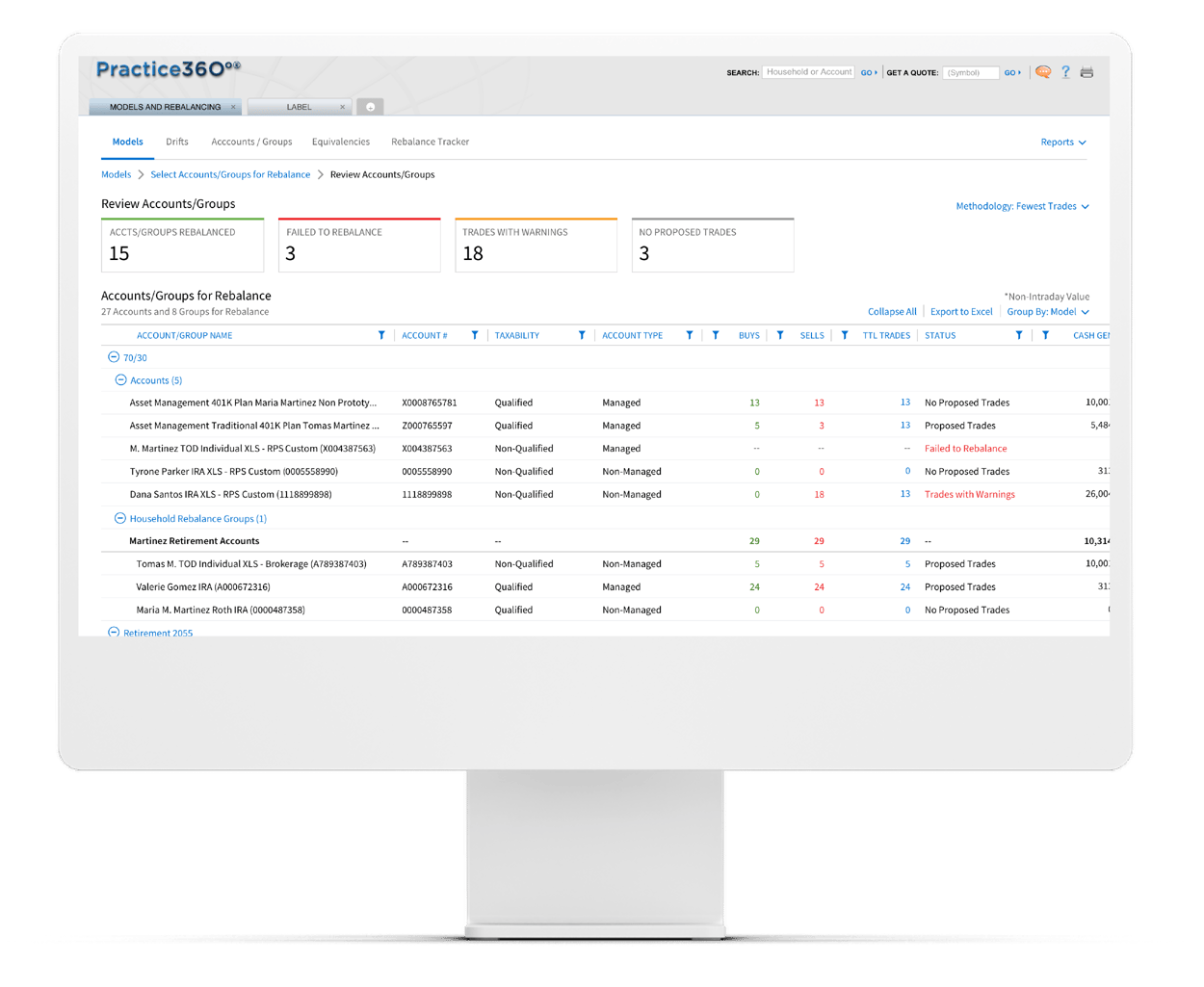Screen dimensions: 1204x987
Task: Open the Rebalance Tracker tab
Action: click(431, 142)
